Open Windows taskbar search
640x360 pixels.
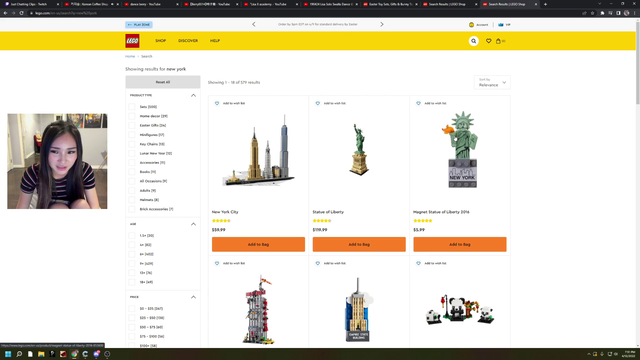tap(19, 354)
